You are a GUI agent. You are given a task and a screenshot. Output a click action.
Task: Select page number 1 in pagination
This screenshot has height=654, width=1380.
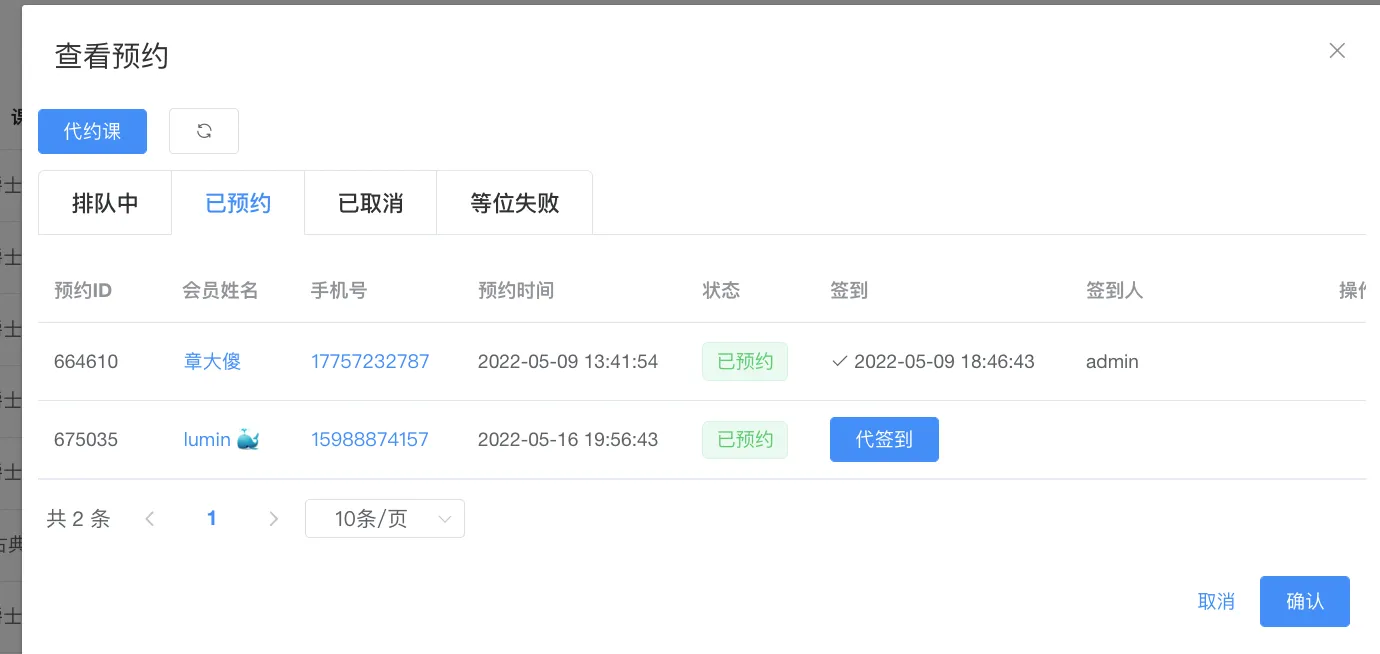point(211,518)
